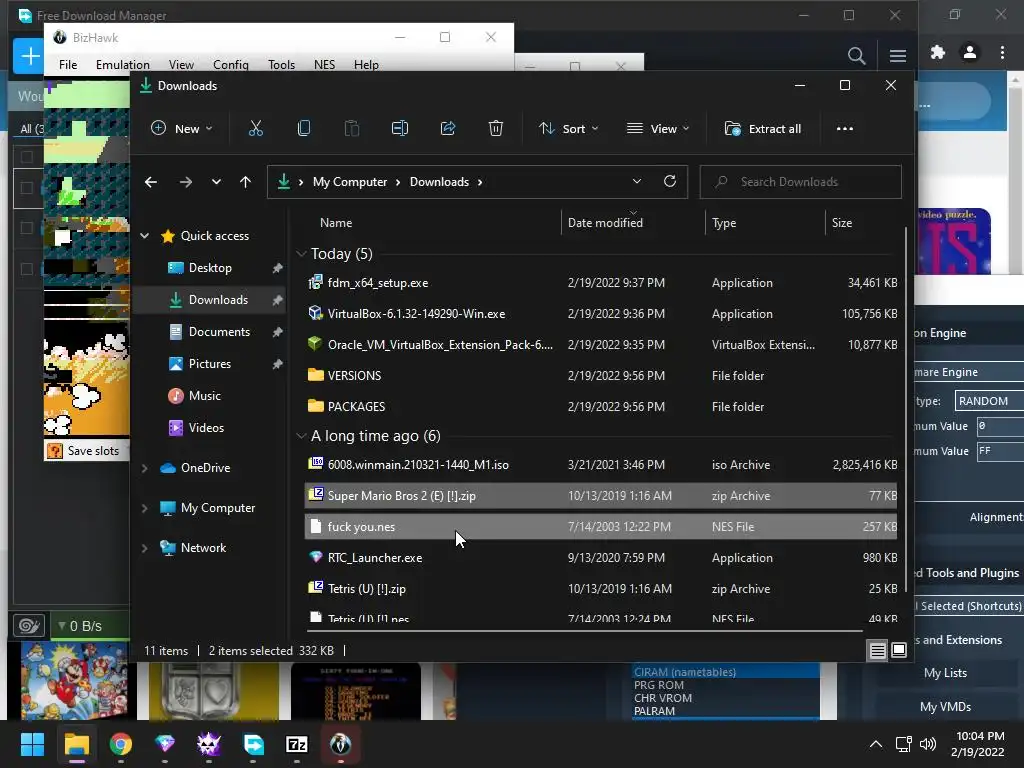Click the Share icon in Explorer toolbar
Image resolution: width=1024 pixels, height=768 pixels.
448,129
